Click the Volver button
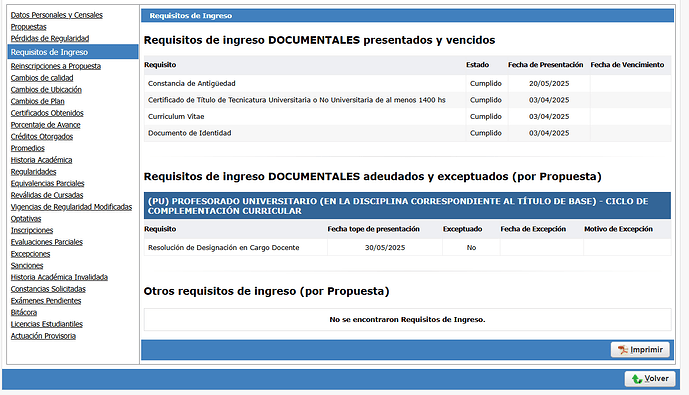Image resolution: width=689 pixels, height=395 pixels. point(650,379)
